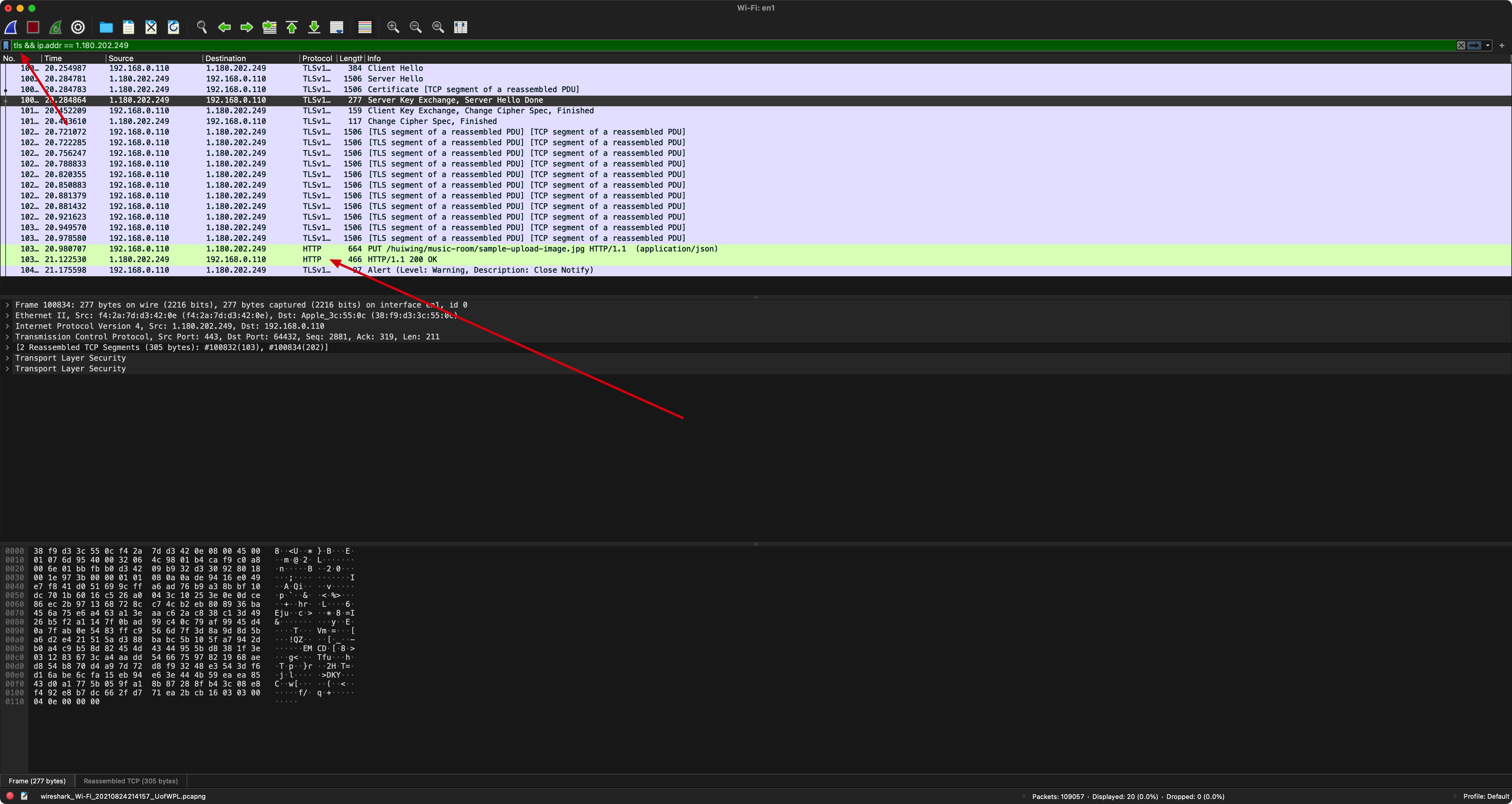Toggle auto-scroll during live capture
Image resolution: width=1512 pixels, height=804 pixels.
click(336, 27)
